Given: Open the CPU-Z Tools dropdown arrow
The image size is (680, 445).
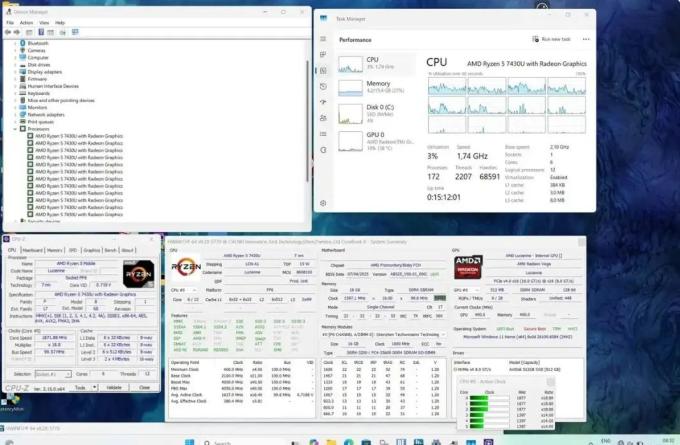Looking at the screenshot, I should (94, 387).
